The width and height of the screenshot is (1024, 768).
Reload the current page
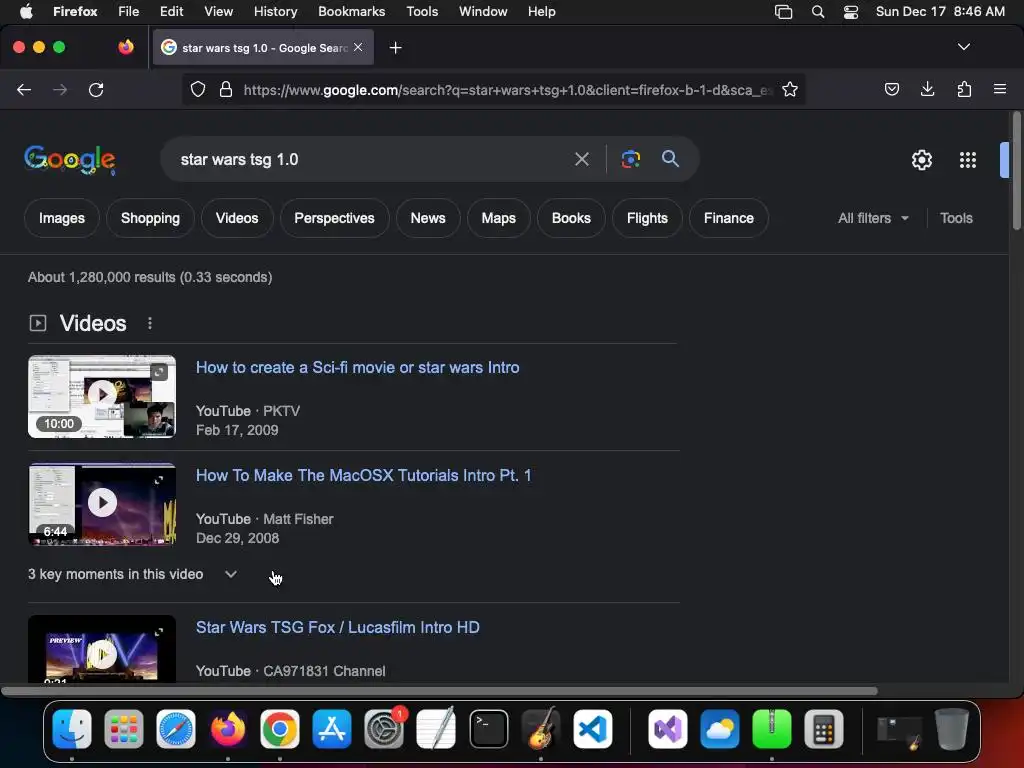tap(96, 89)
